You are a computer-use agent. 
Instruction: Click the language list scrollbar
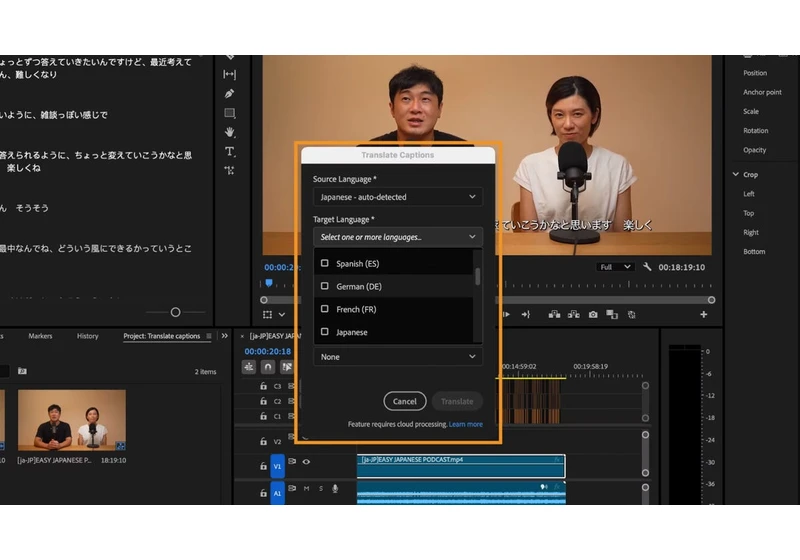[x=478, y=277]
